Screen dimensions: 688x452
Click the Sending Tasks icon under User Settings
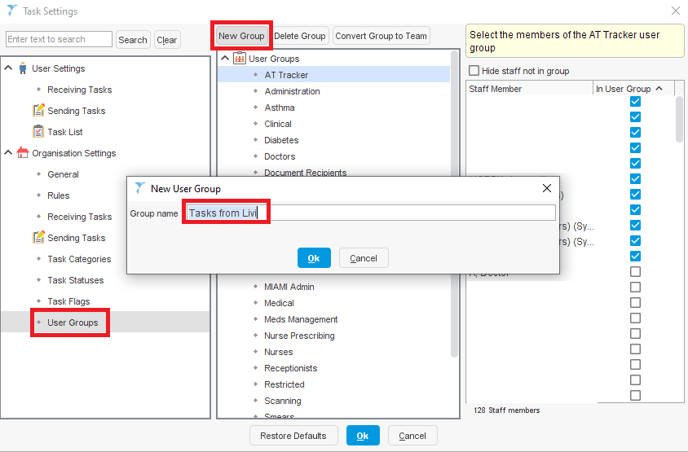(x=38, y=111)
